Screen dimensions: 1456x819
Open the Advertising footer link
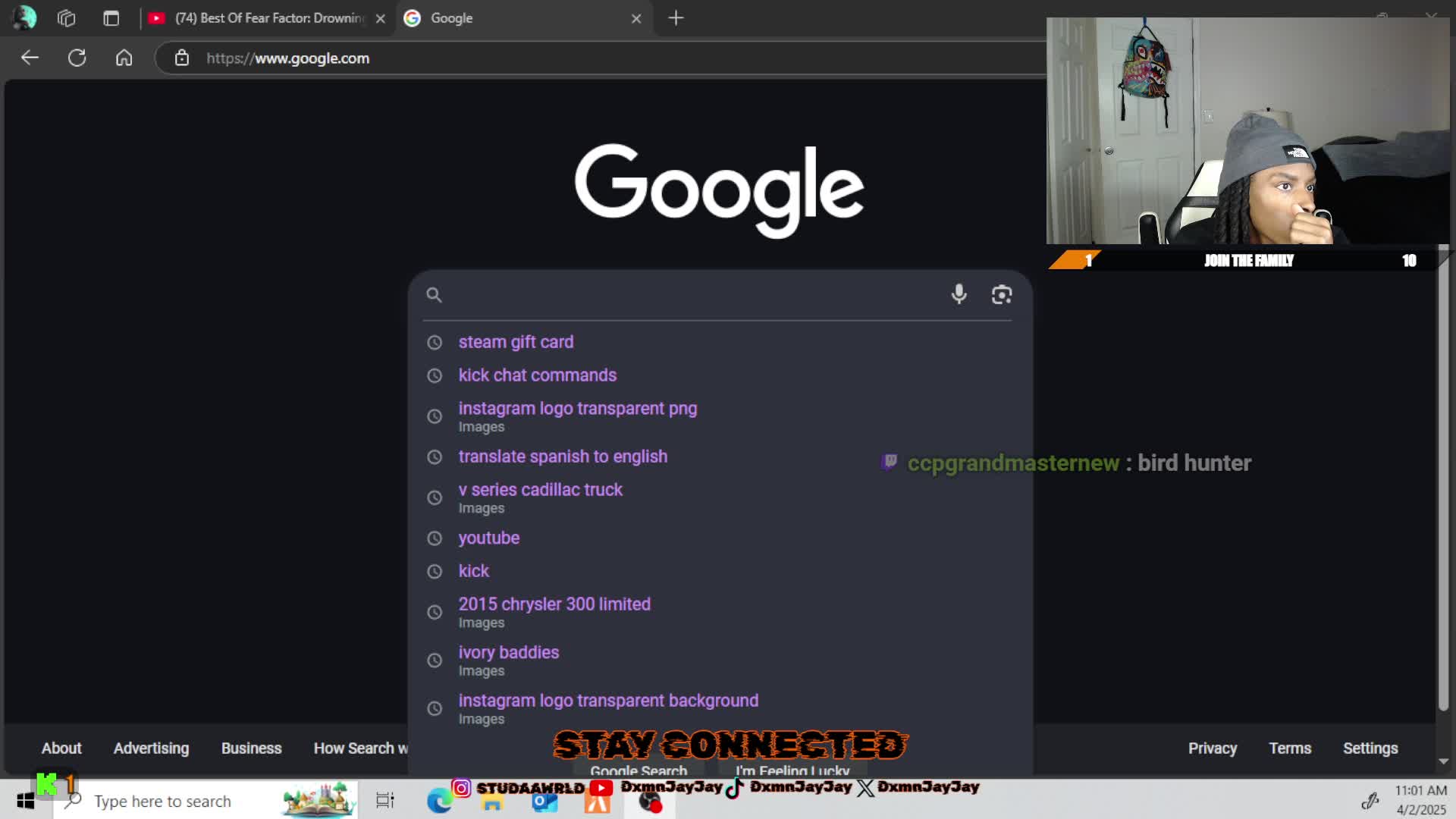pos(151,748)
